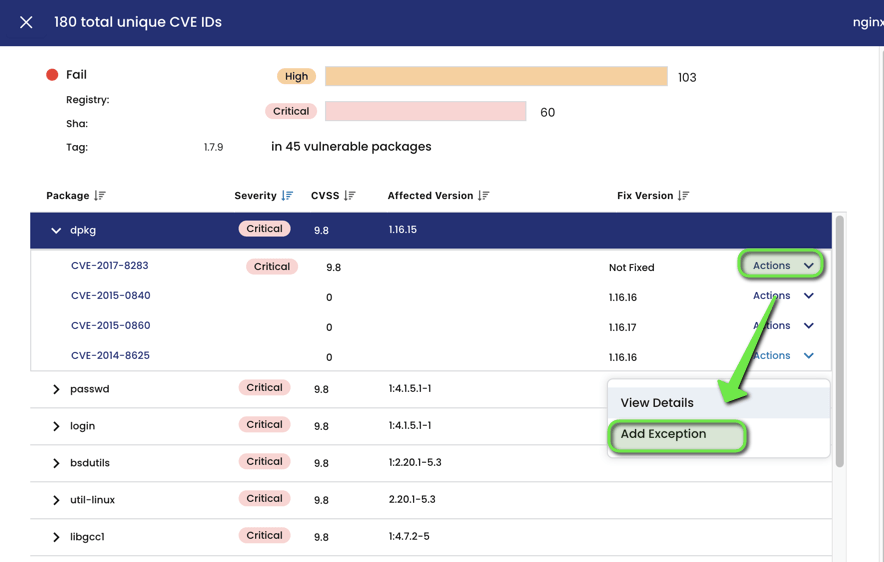Image resolution: width=884 pixels, height=562 pixels.
Task: Choose View Details from the menu
Action: pos(718,402)
